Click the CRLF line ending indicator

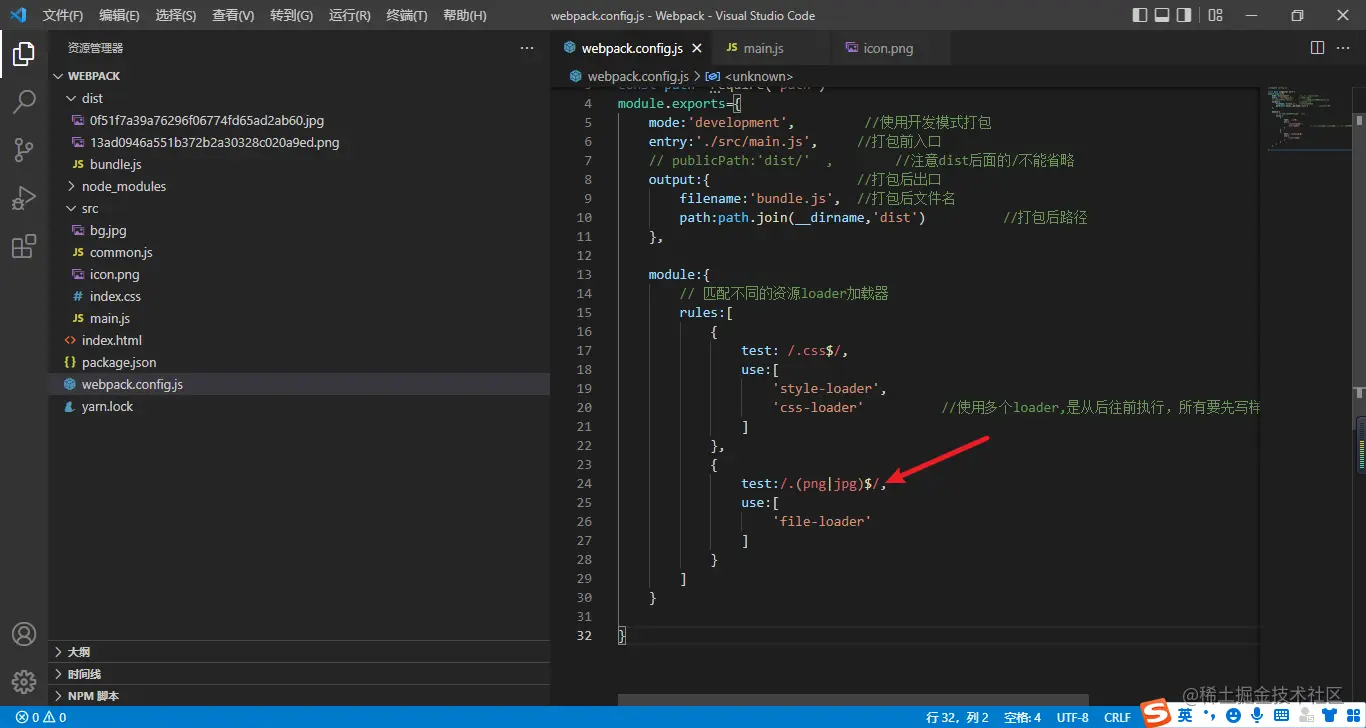click(x=1117, y=717)
